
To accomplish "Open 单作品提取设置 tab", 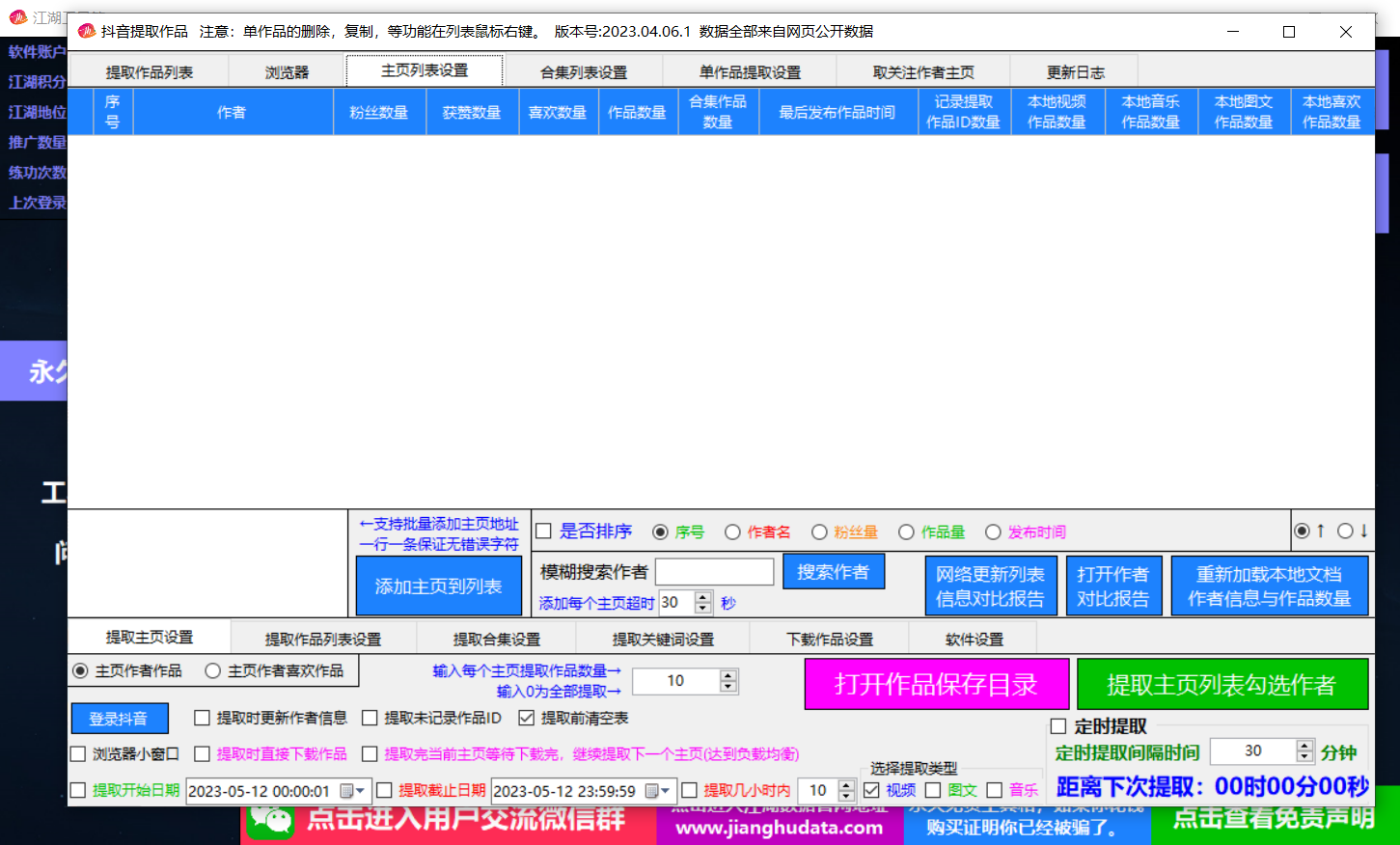I will click(750, 72).
